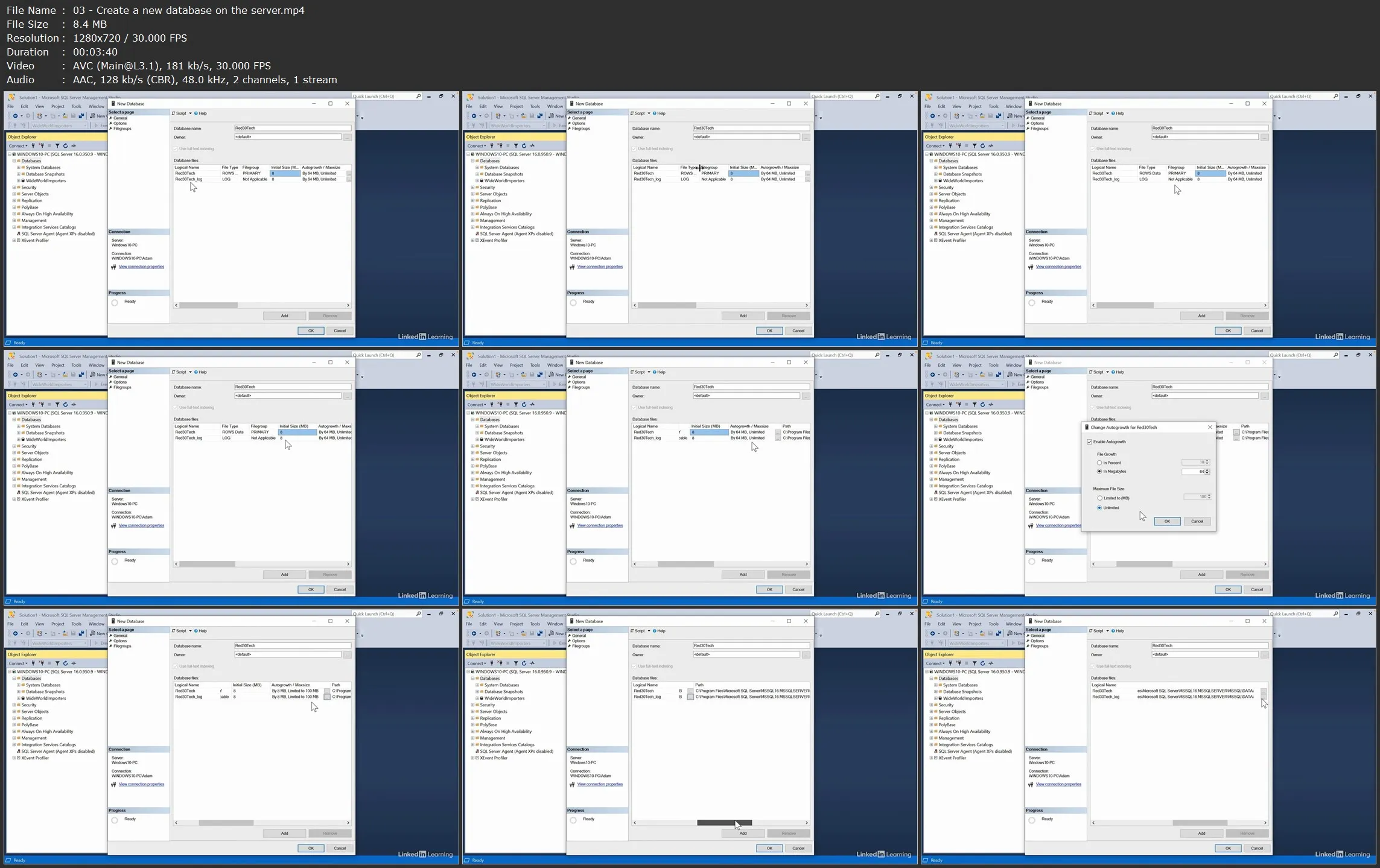The height and width of the screenshot is (868, 1380).
Task: Click scroll left arrow of file grid, center frame
Action: [x=635, y=564]
